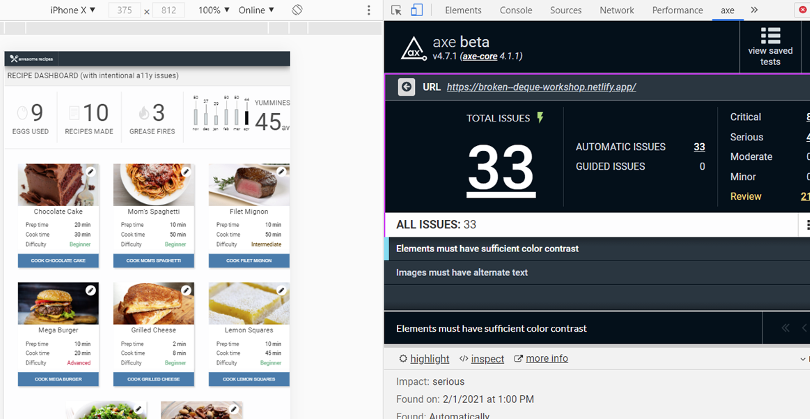Open the more info link
The height and width of the screenshot is (420, 810).
coord(541,359)
